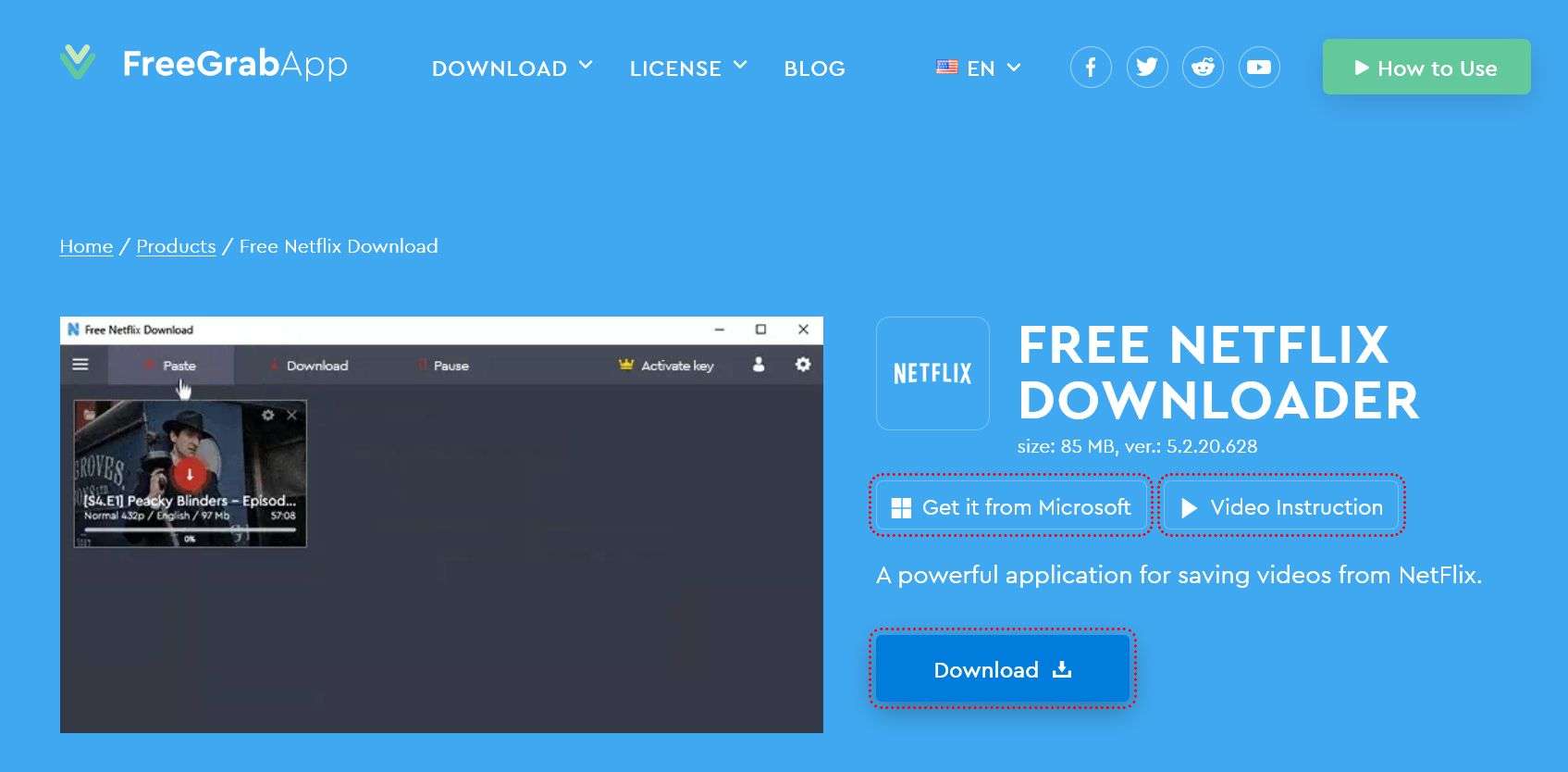Viewport: 1568px width, 772px height.
Task: Click the FREE NETFLIX DOWNLOADER heading
Action: click(x=1218, y=373)
